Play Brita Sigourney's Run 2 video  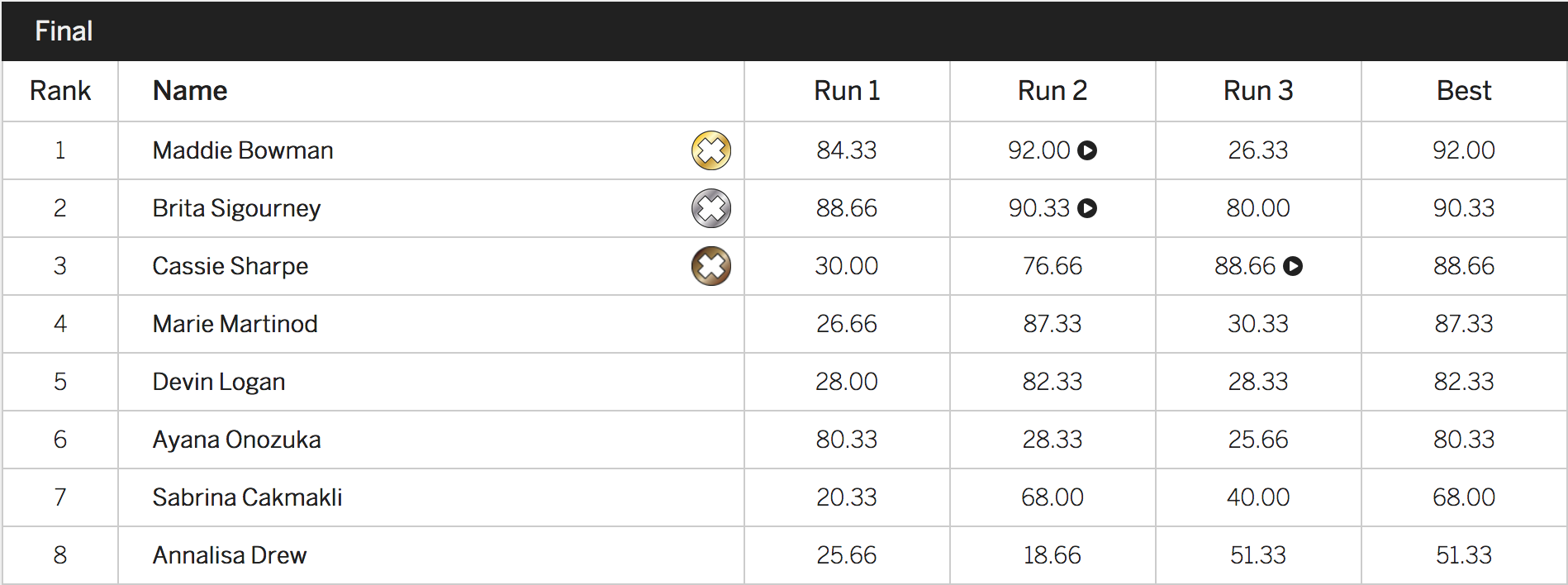(x=1087, y=208)
